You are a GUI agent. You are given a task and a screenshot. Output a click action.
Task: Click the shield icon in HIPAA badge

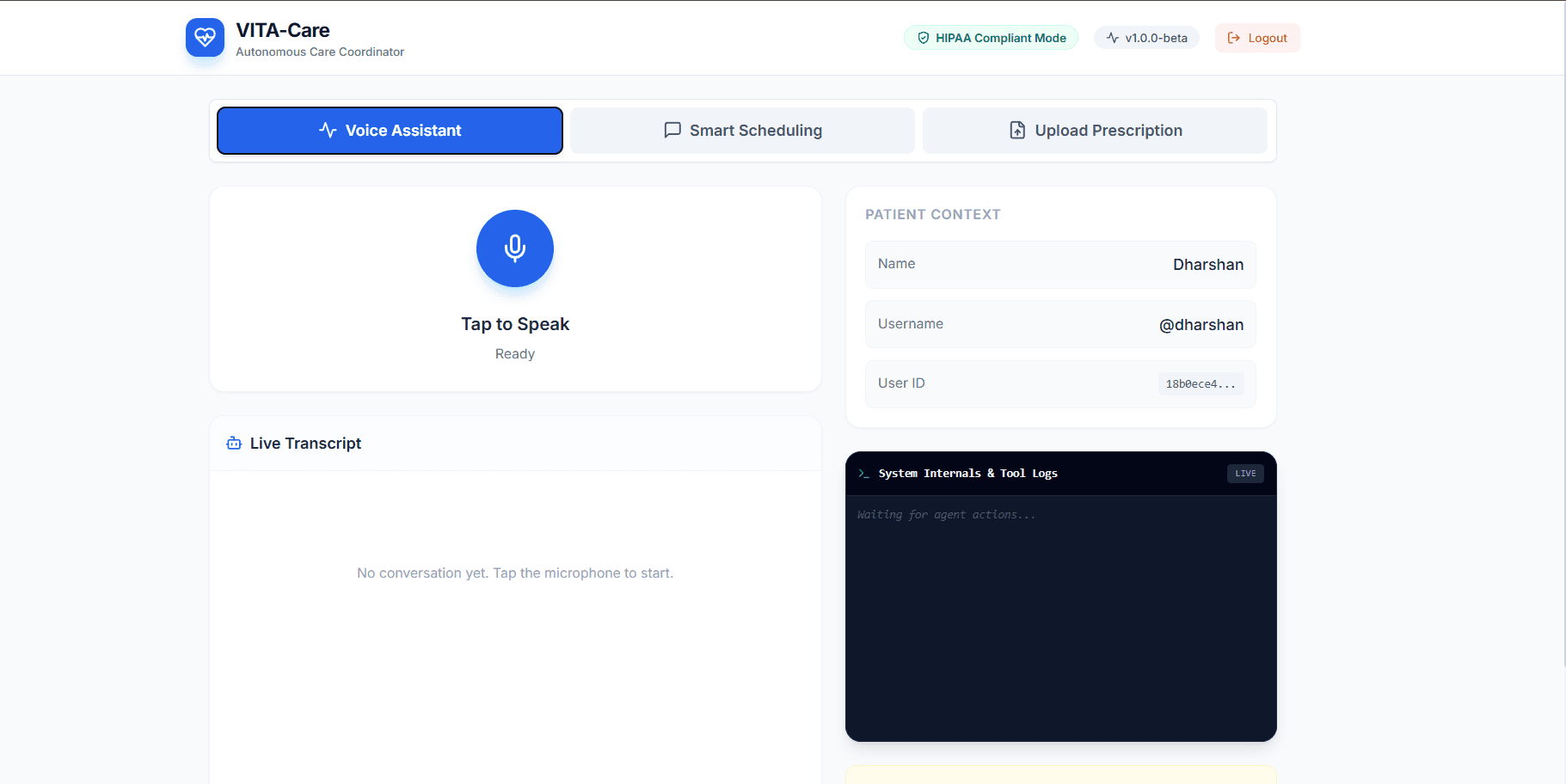(924, 38)
